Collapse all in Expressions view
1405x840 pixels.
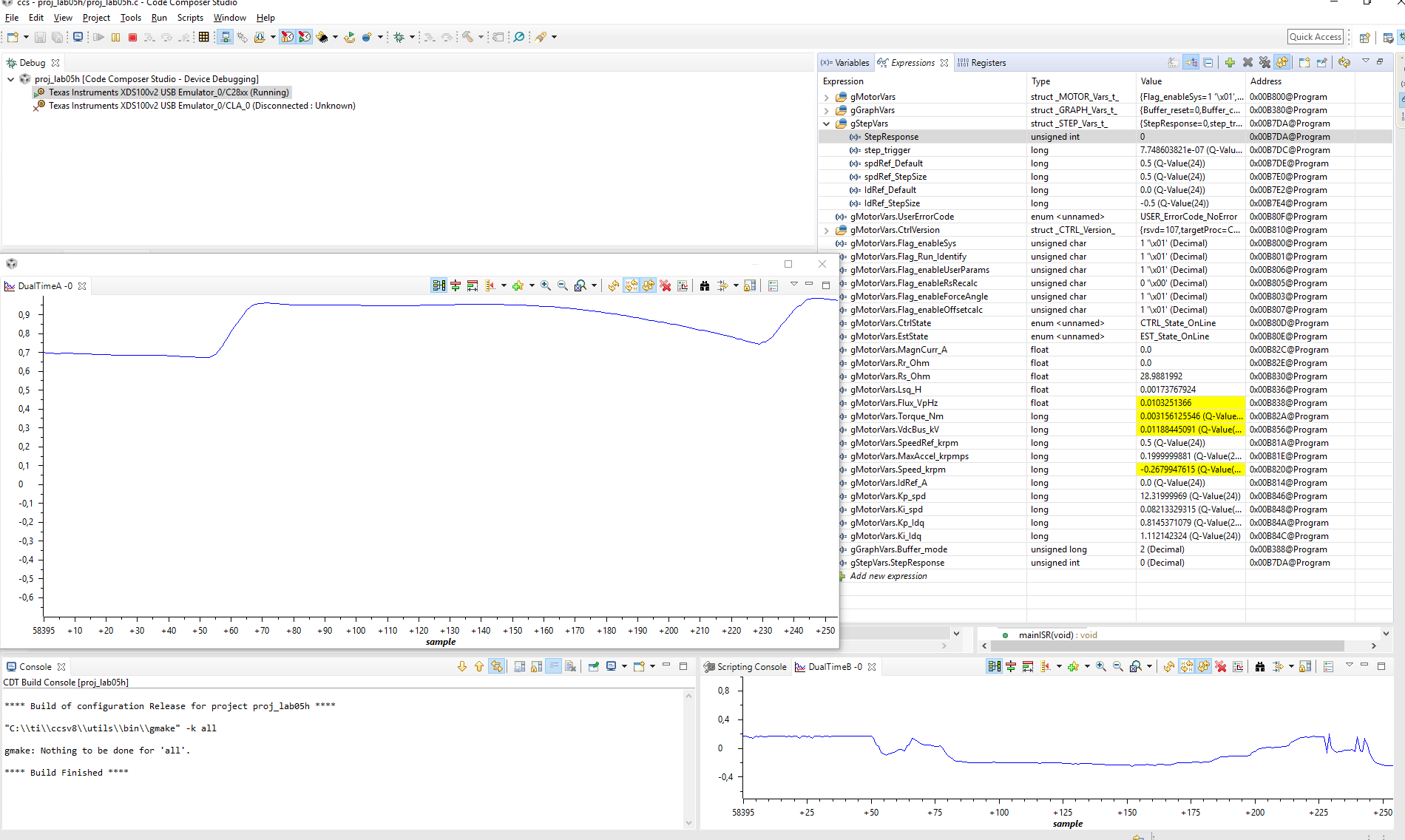click(1208, 63)
